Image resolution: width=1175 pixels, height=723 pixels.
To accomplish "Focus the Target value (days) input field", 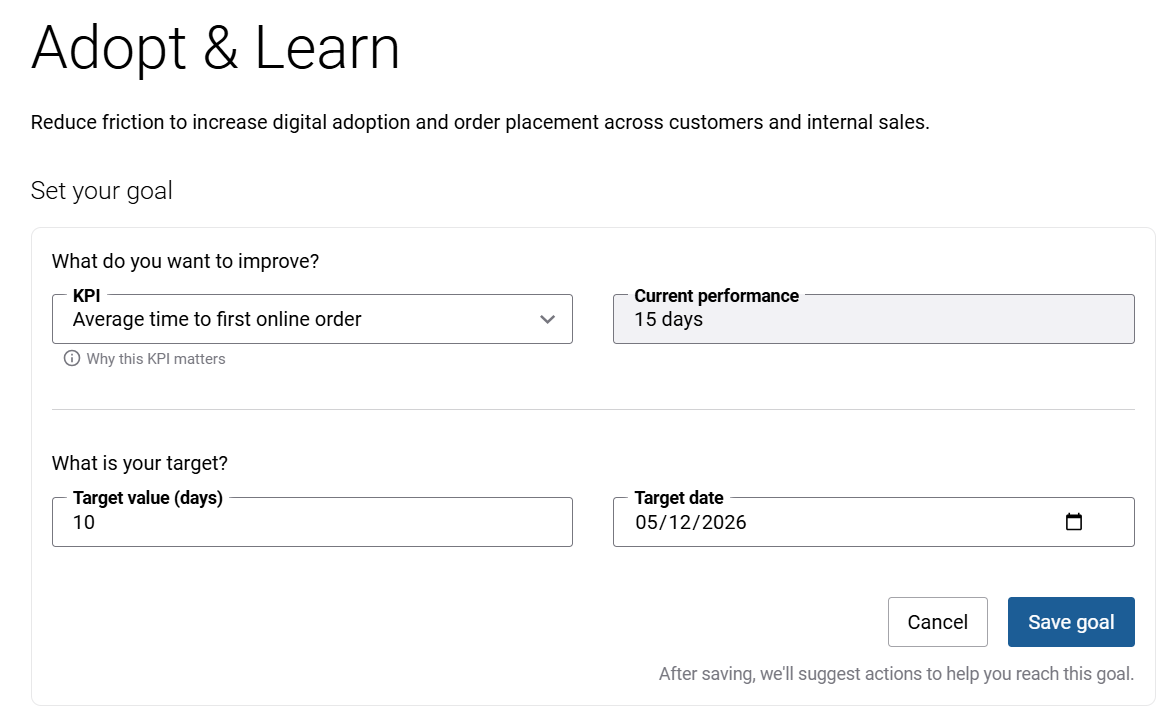I will click(312, 522).
